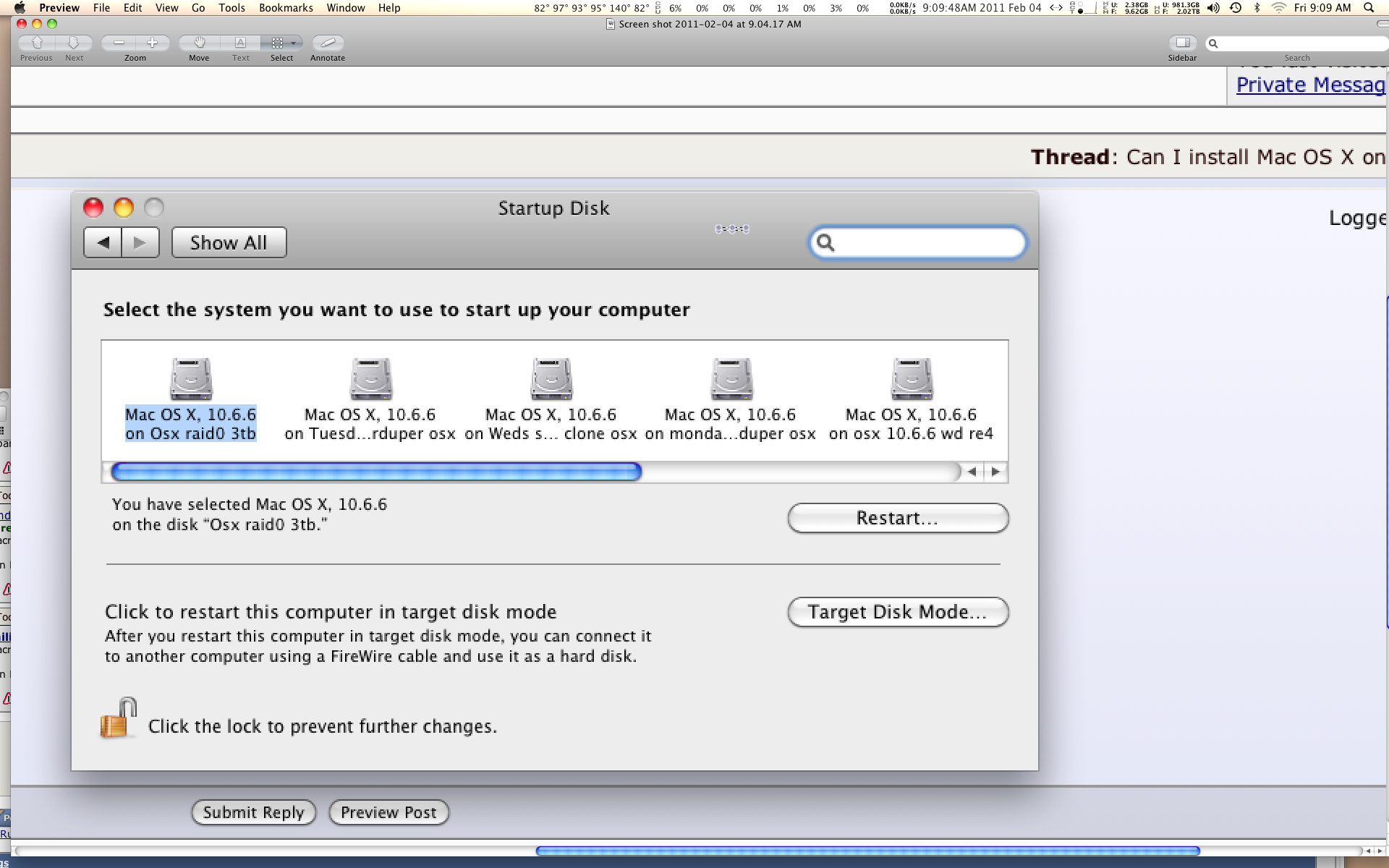
Task: Click the Preview window horizontal scrollbar thumb
Action: point(867,851)
